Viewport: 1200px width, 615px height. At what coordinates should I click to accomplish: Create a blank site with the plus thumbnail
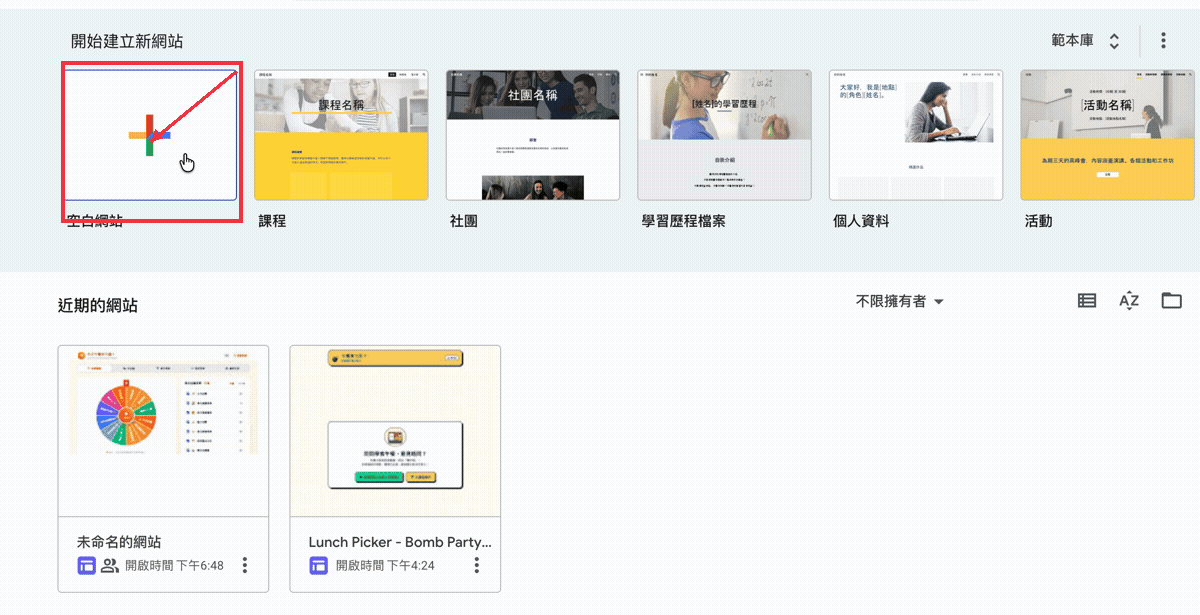click(150, 135)
